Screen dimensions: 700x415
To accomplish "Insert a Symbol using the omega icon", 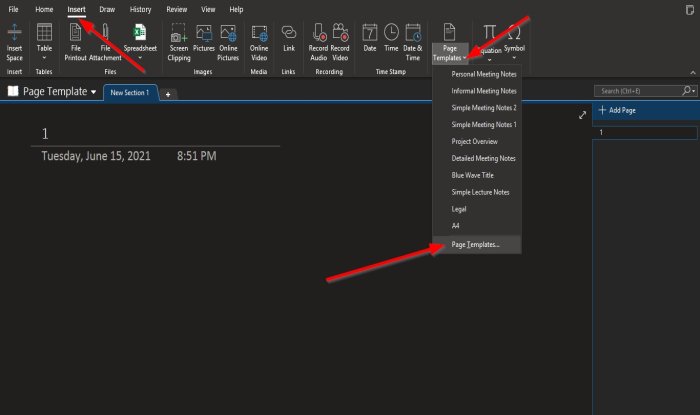I will [514, 32].
